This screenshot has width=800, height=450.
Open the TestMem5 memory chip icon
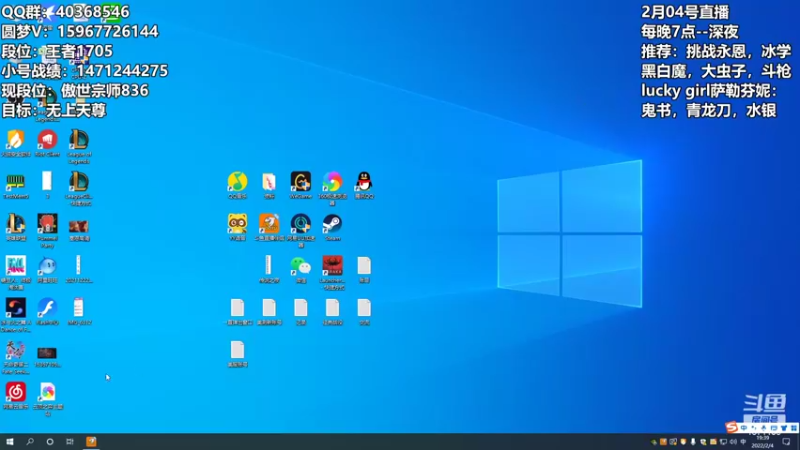pyautogui.click(x=15, y=181)
